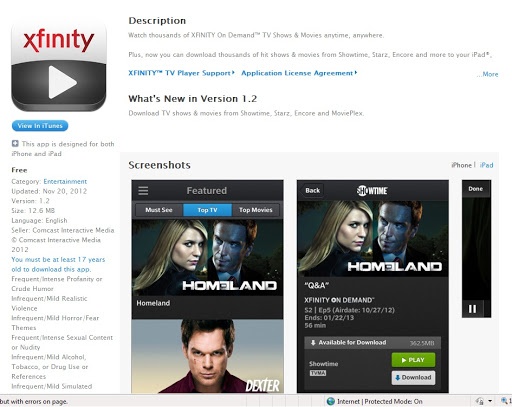Open the hamburger menu in Featured screenshot
This screenshot has height=407, width=512.
[143, 191]
